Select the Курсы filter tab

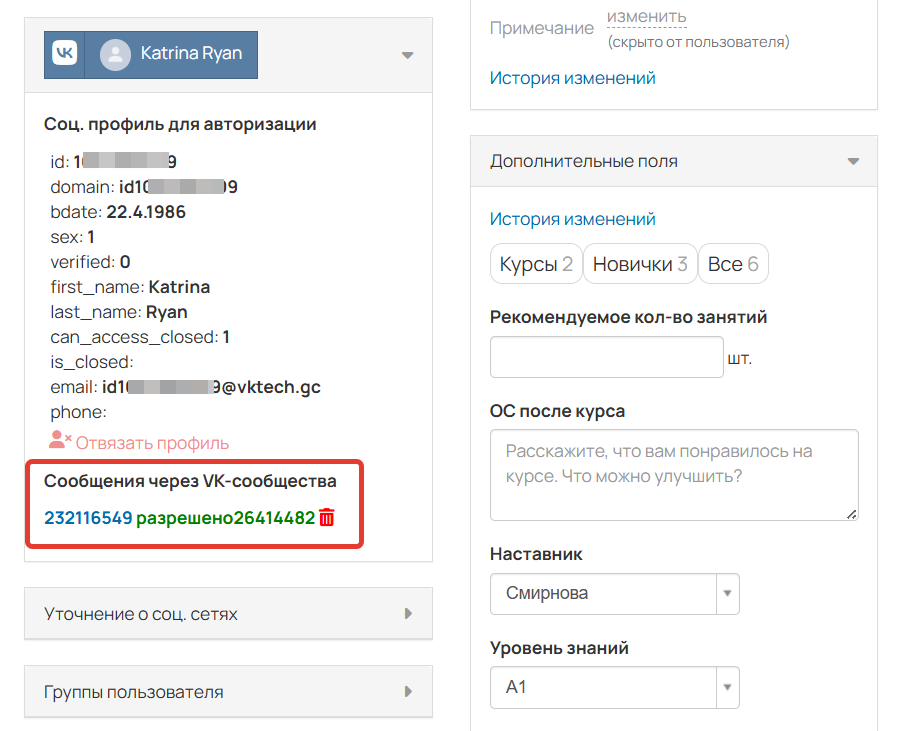(536, 263)
